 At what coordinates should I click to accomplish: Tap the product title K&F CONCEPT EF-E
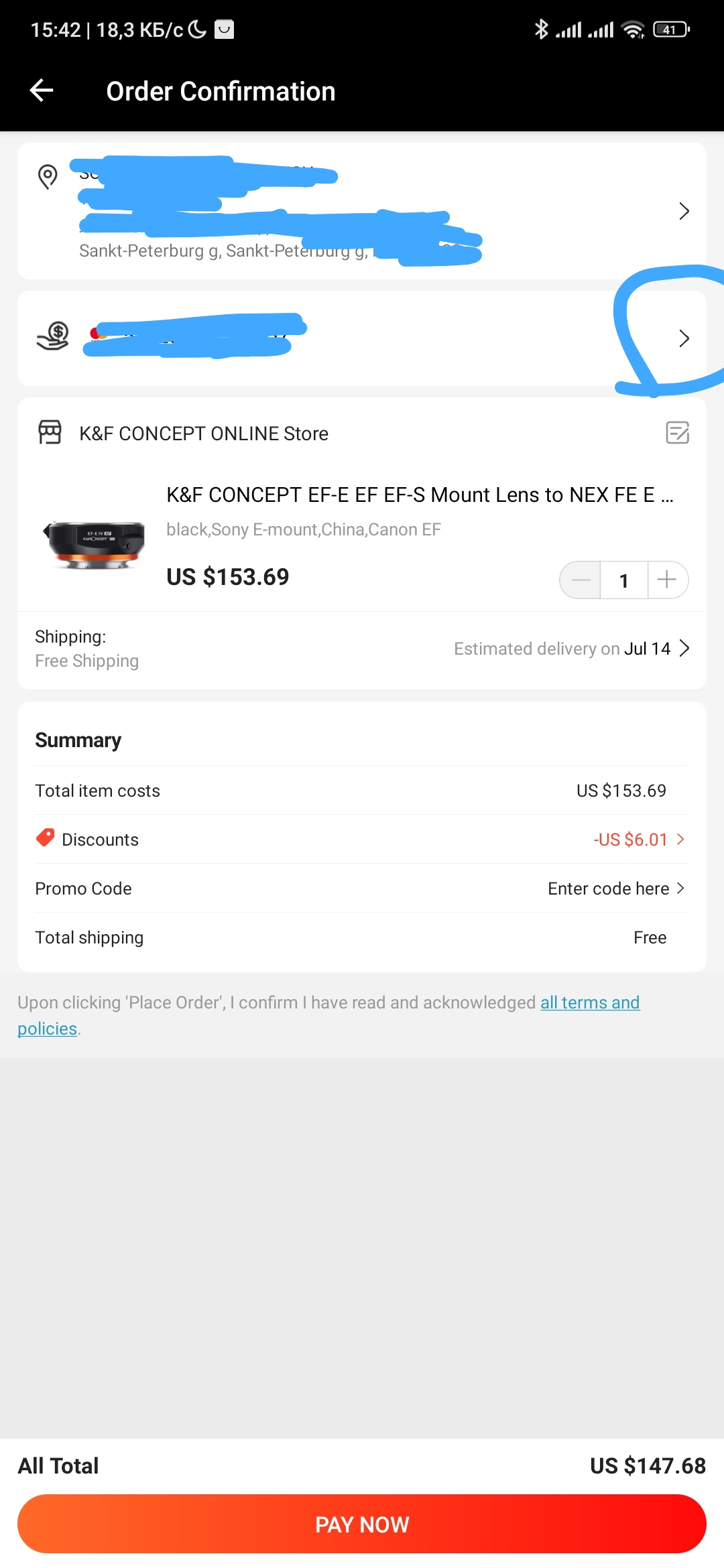(420, 495)
